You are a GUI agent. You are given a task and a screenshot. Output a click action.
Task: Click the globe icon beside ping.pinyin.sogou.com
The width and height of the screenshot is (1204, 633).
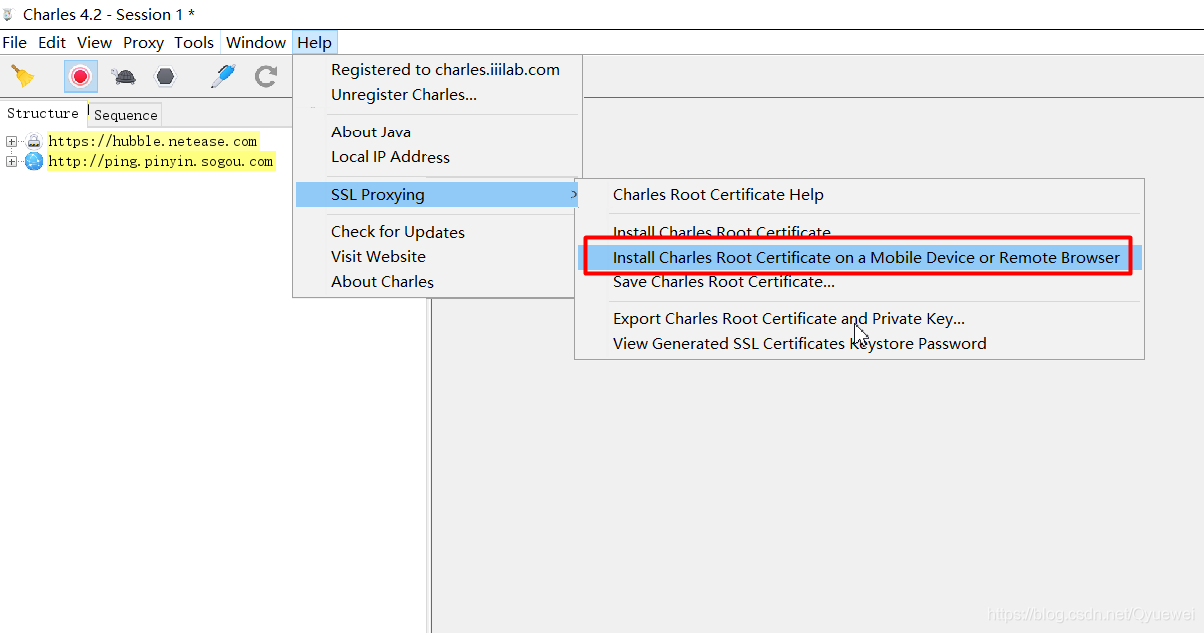34,161
